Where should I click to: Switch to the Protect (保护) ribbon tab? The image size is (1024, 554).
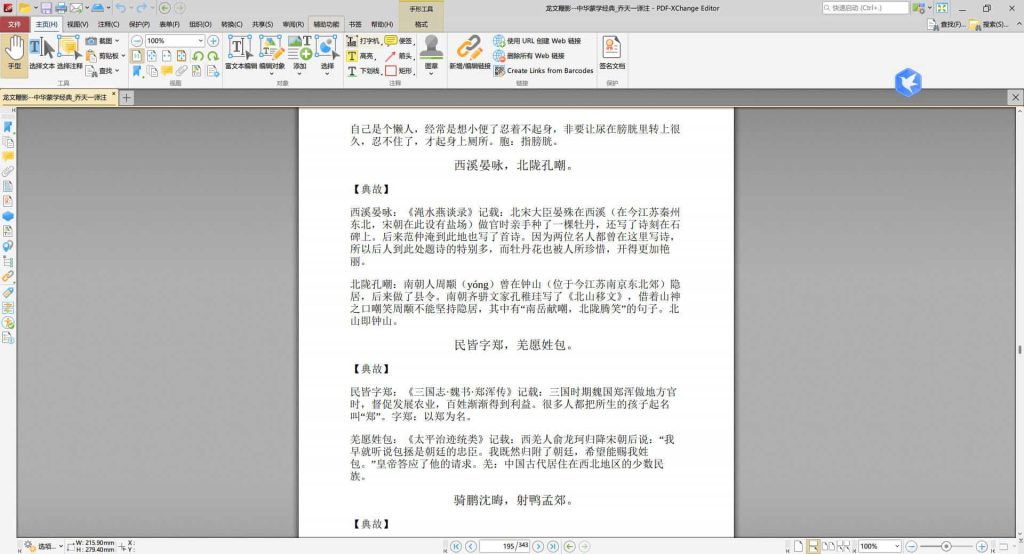coord(139,24)
